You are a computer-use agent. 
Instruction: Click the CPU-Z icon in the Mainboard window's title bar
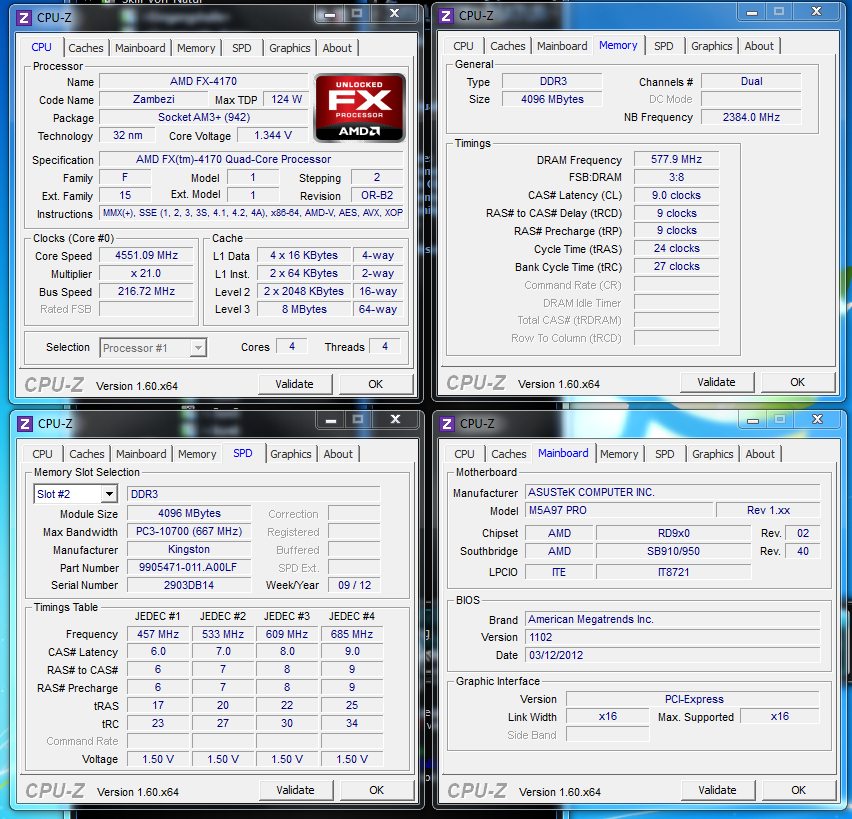coord(447,424)
